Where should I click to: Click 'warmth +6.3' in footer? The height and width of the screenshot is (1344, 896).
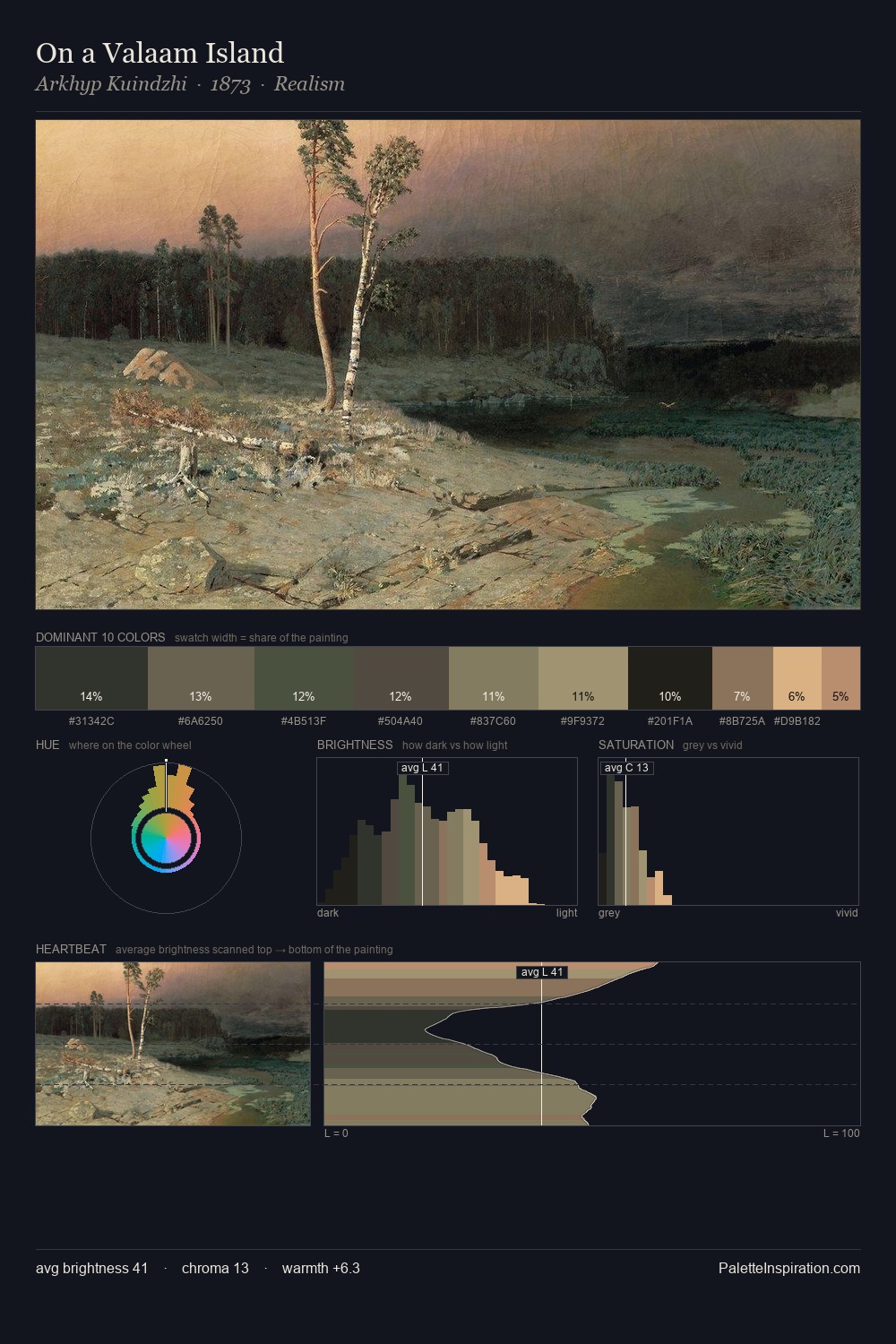point(321,1269)
